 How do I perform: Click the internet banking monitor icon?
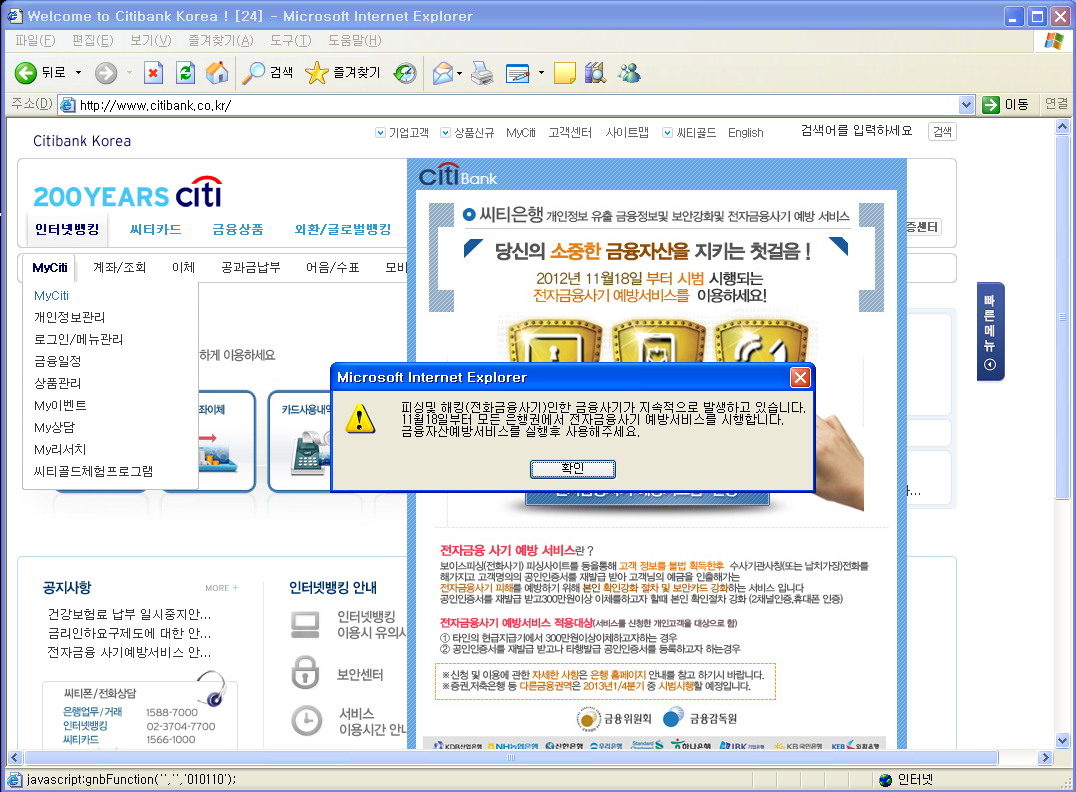click(x=305, y=625)
